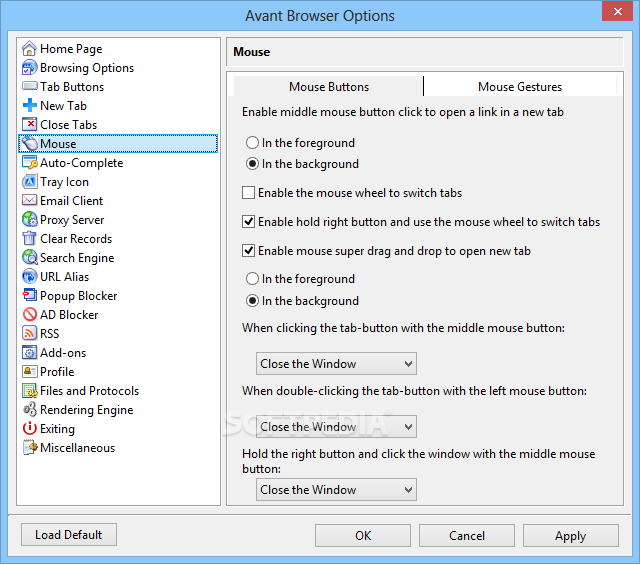Click the Close Tabs red X icon
Viewport: 640px width, 564px height.
29,124
